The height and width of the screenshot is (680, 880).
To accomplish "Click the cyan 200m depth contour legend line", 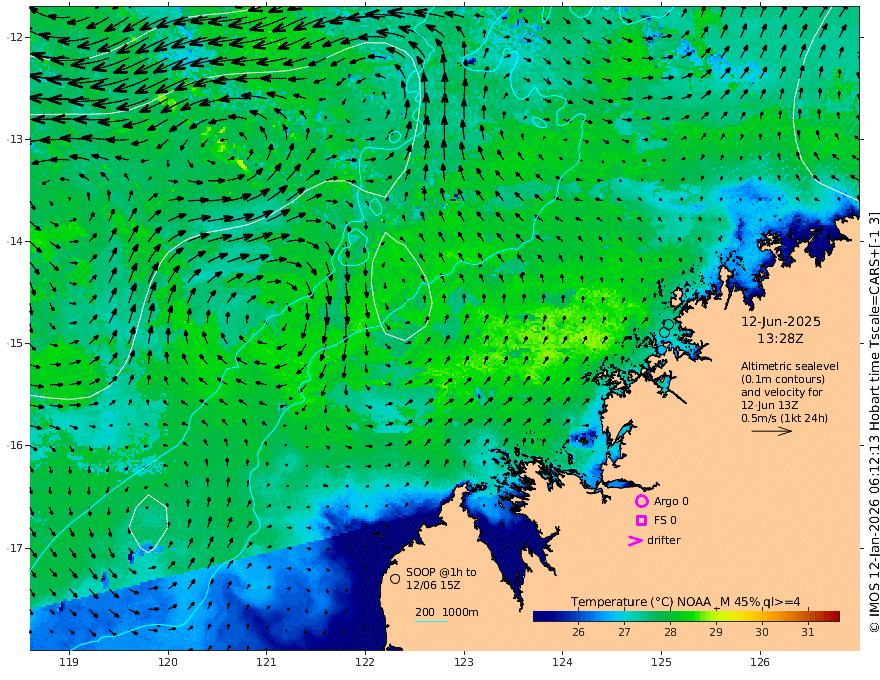I will coord(431,621).
